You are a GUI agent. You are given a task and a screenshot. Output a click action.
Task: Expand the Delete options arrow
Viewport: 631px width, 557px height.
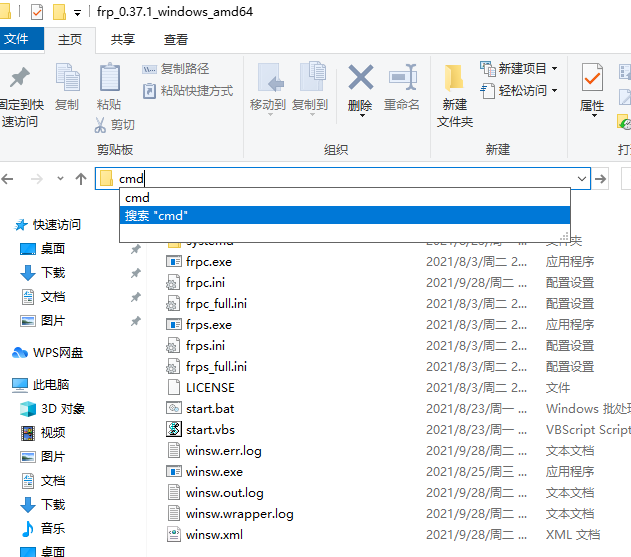362,116
